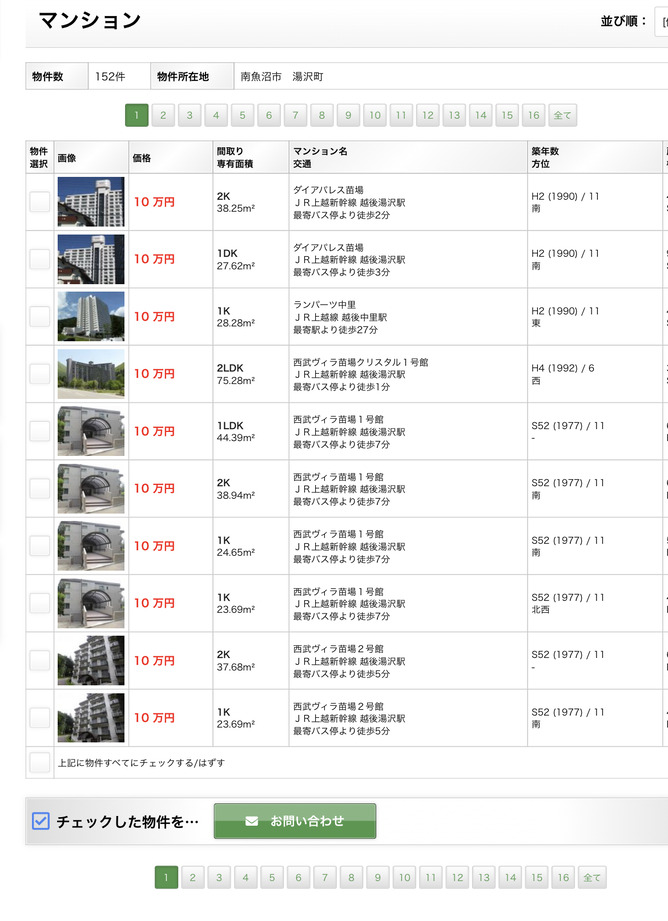Open thumbnail of the 1LDK 44.39m² listing
Screen dimensions: 668x921
91,431
